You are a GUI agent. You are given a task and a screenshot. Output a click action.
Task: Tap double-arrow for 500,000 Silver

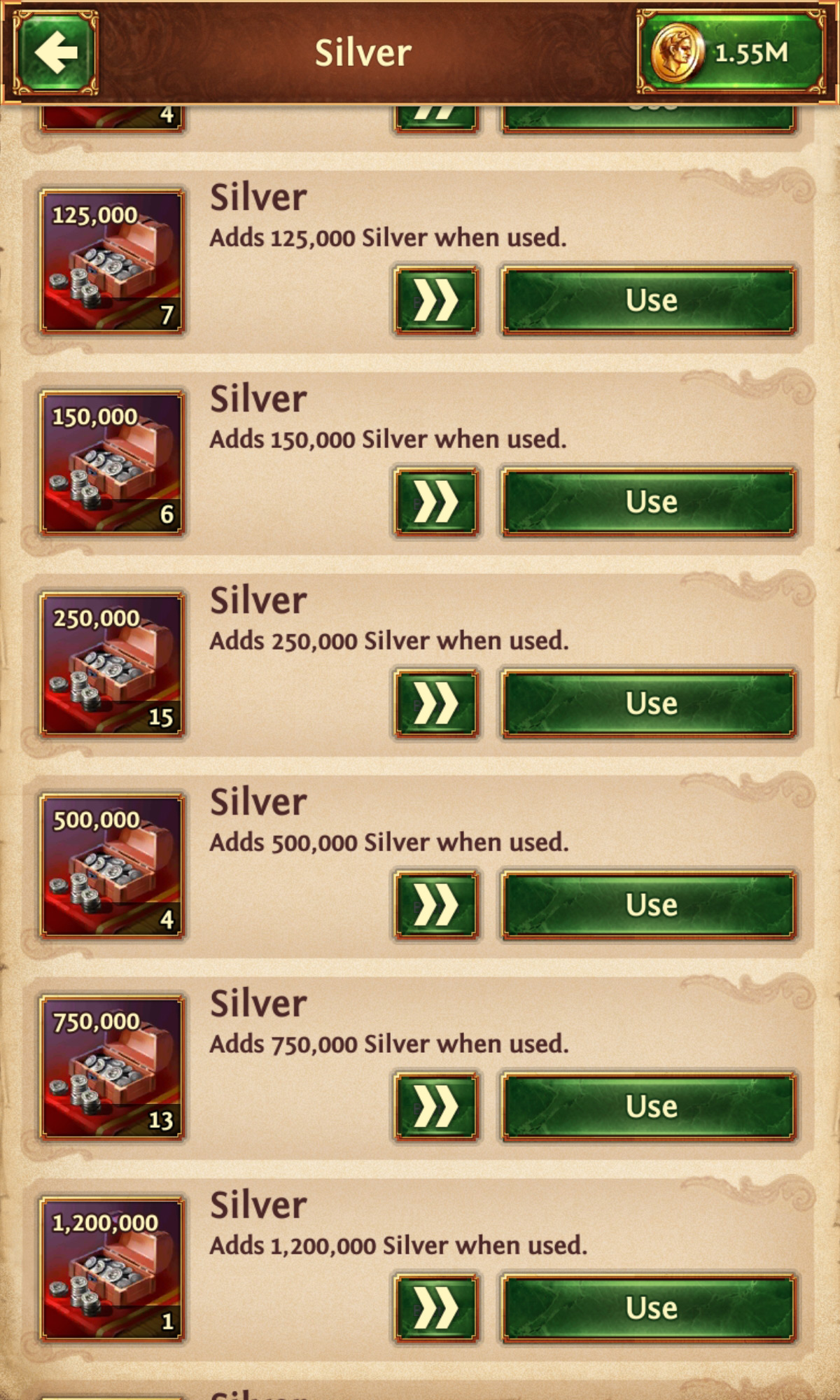436,905
